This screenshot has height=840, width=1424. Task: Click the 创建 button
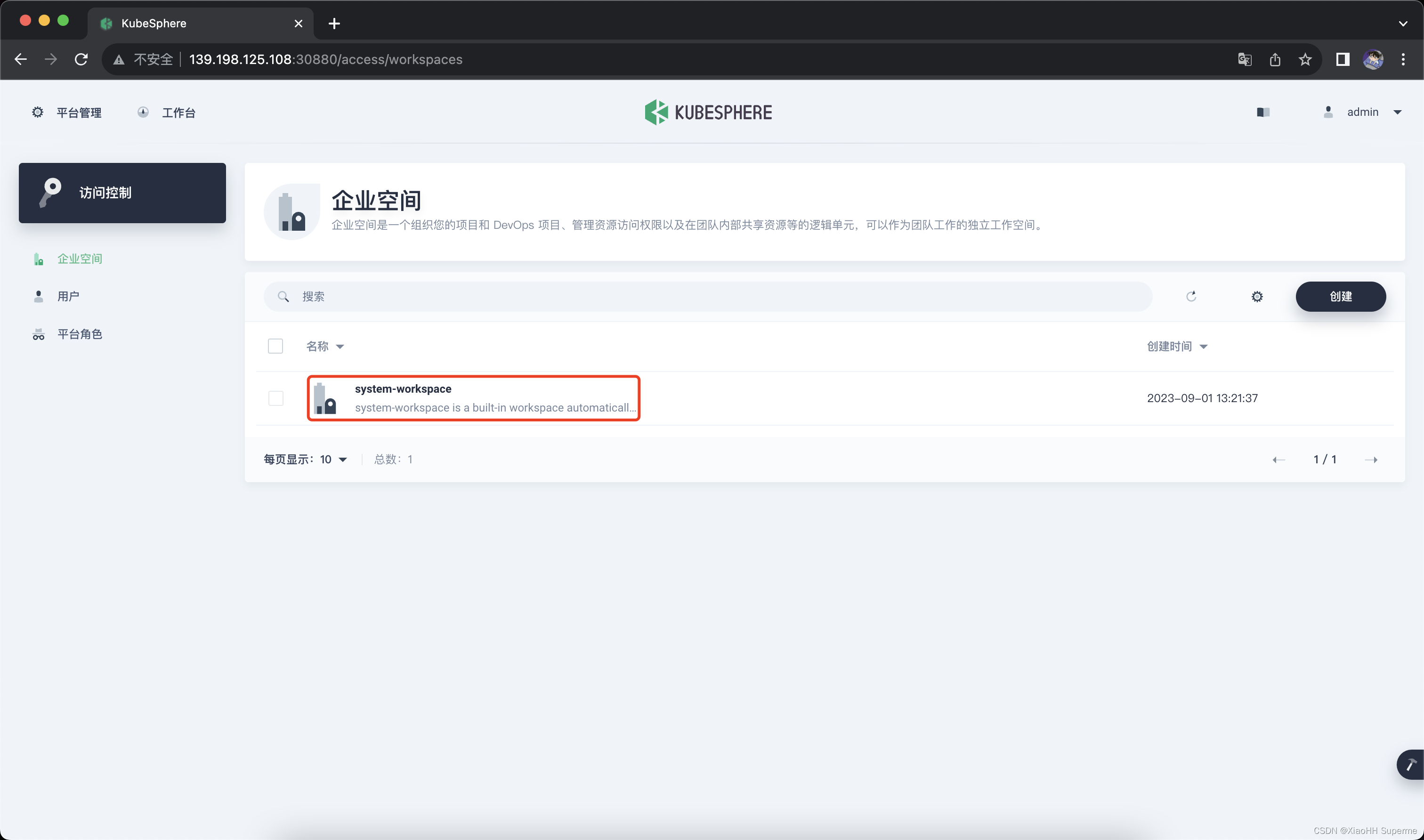[x=1340, y=296]
